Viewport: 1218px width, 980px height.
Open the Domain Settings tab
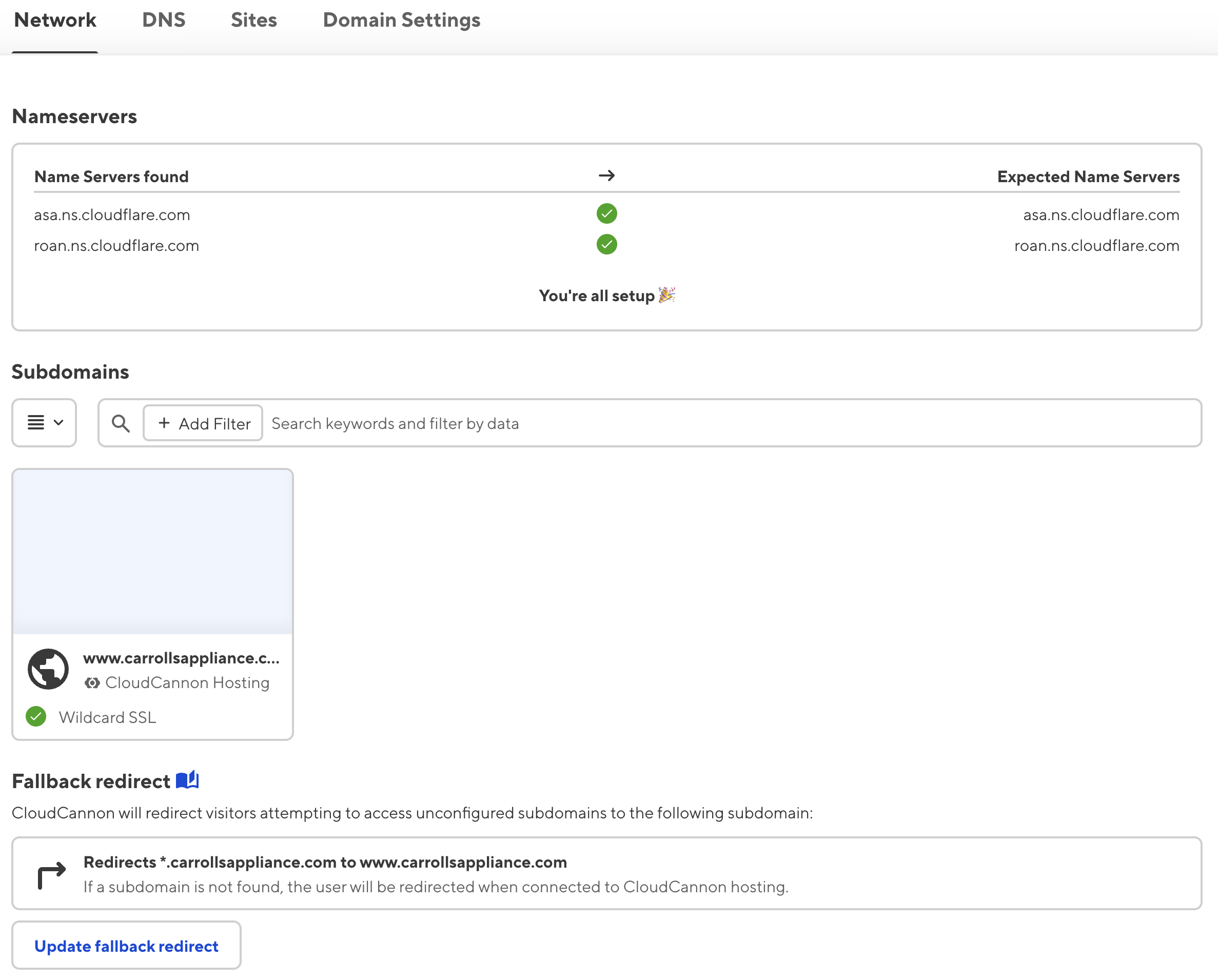tap(401, 21)
